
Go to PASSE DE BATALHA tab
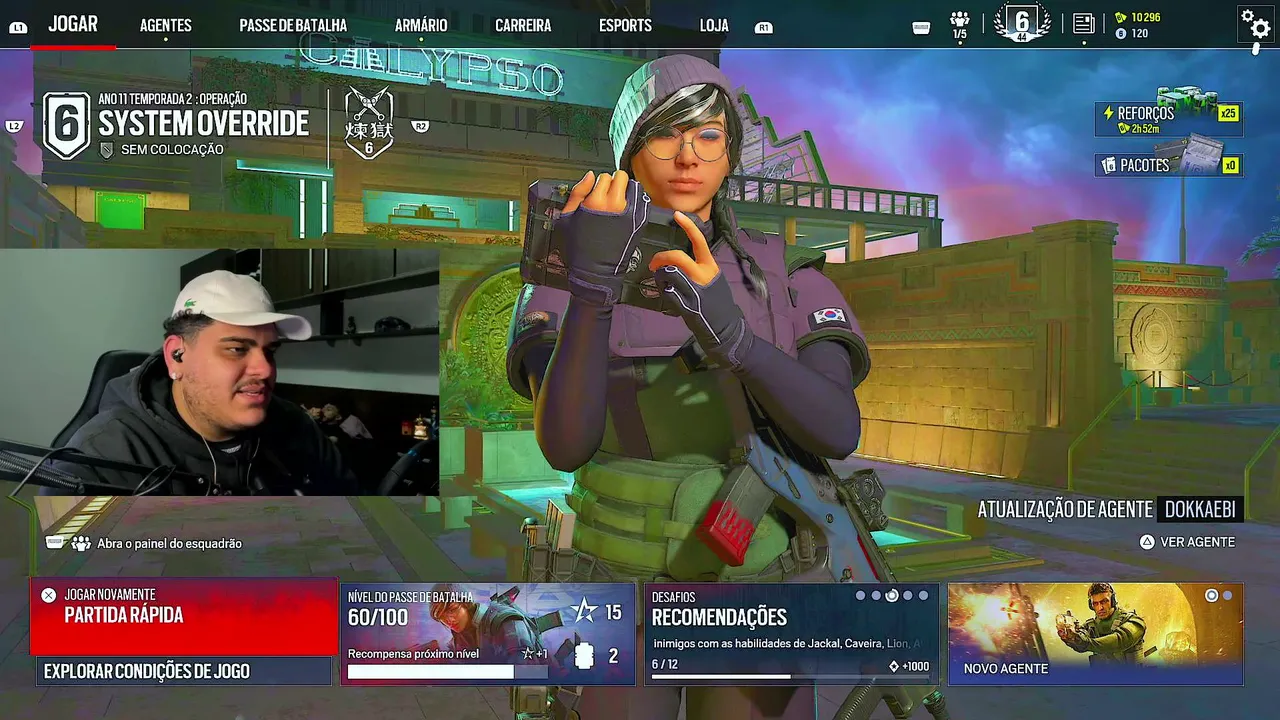point(293,26)
